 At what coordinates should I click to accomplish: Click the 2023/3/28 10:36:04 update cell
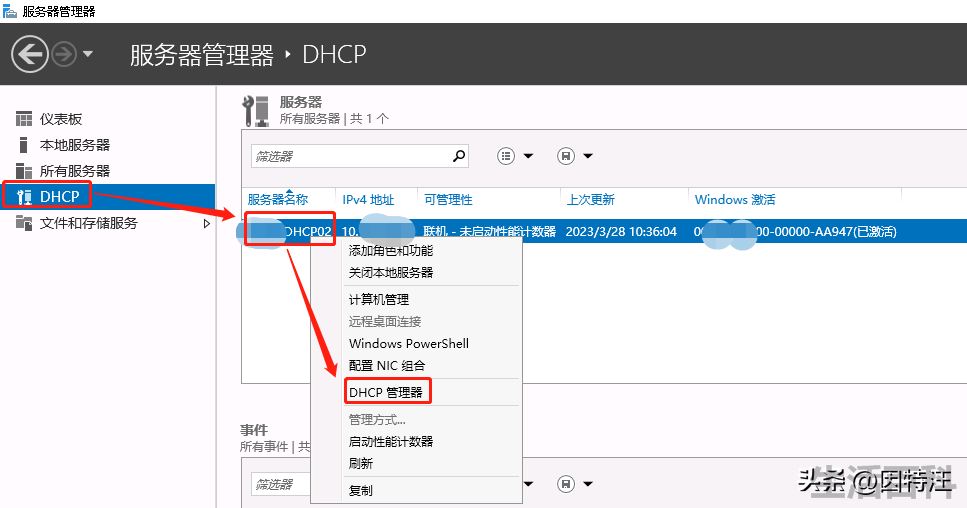coord(621,231)
